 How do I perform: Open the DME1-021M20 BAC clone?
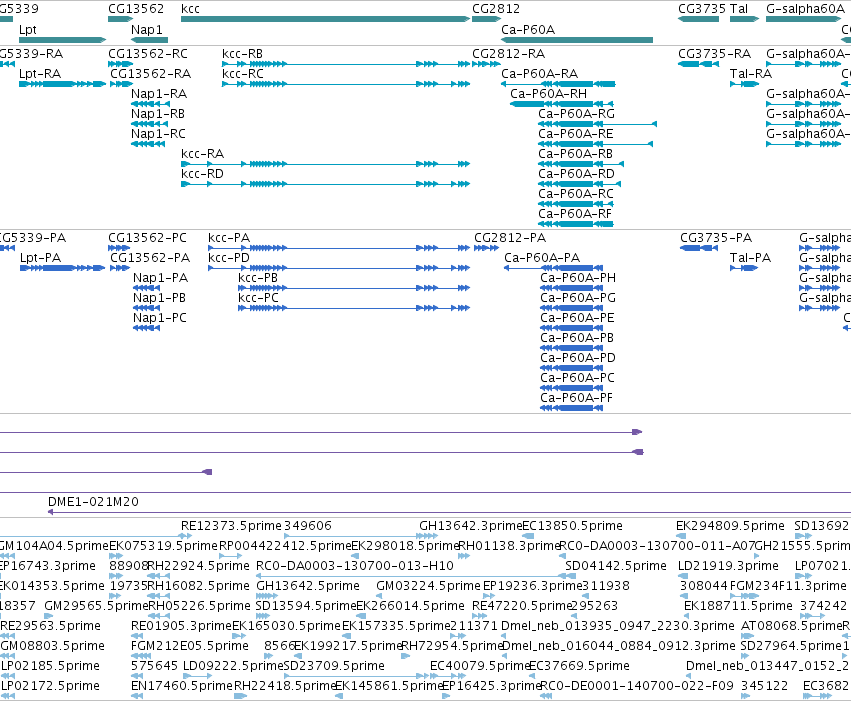click(x=449, y=512)
